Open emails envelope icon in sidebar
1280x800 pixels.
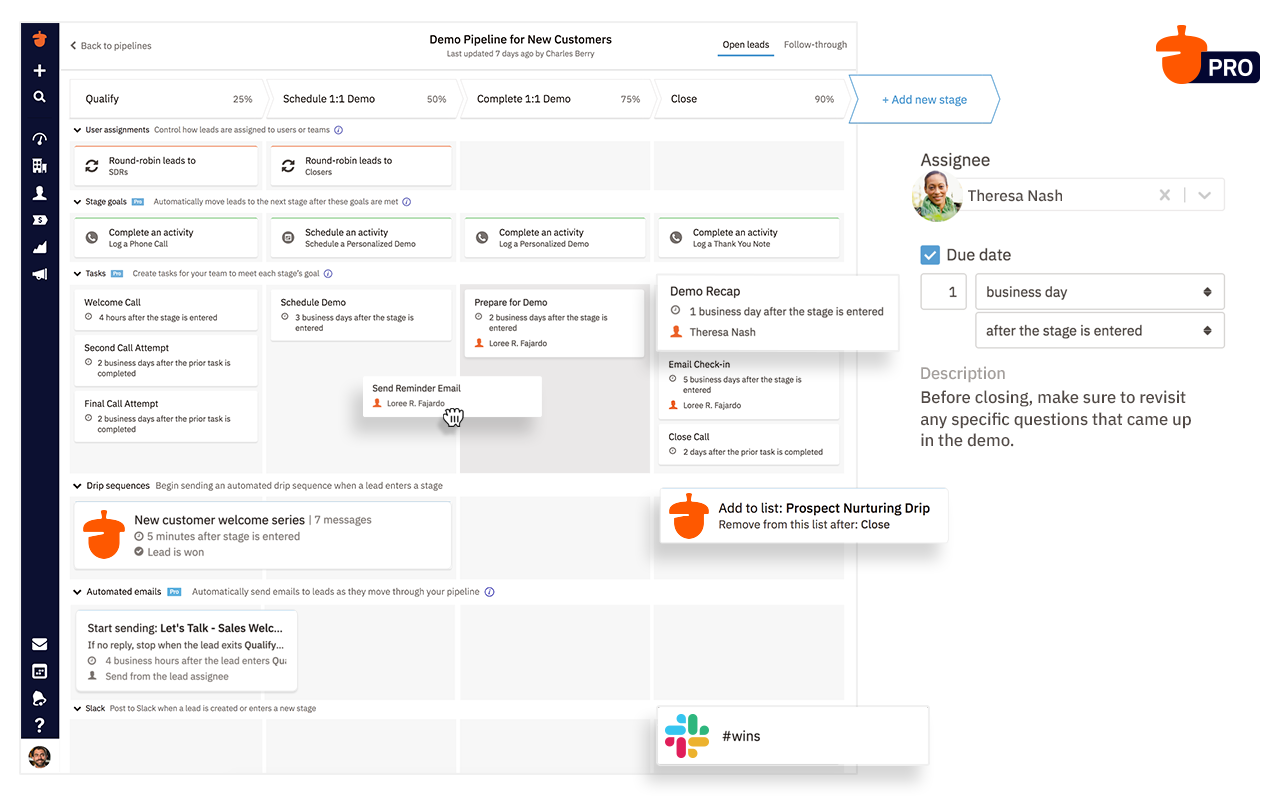(40, 645)
